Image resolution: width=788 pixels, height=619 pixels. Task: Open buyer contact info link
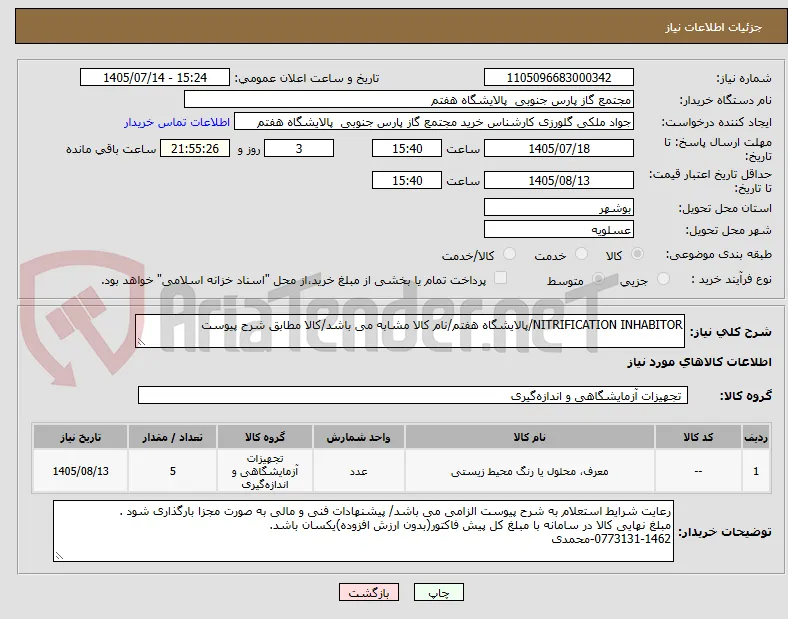177,122
